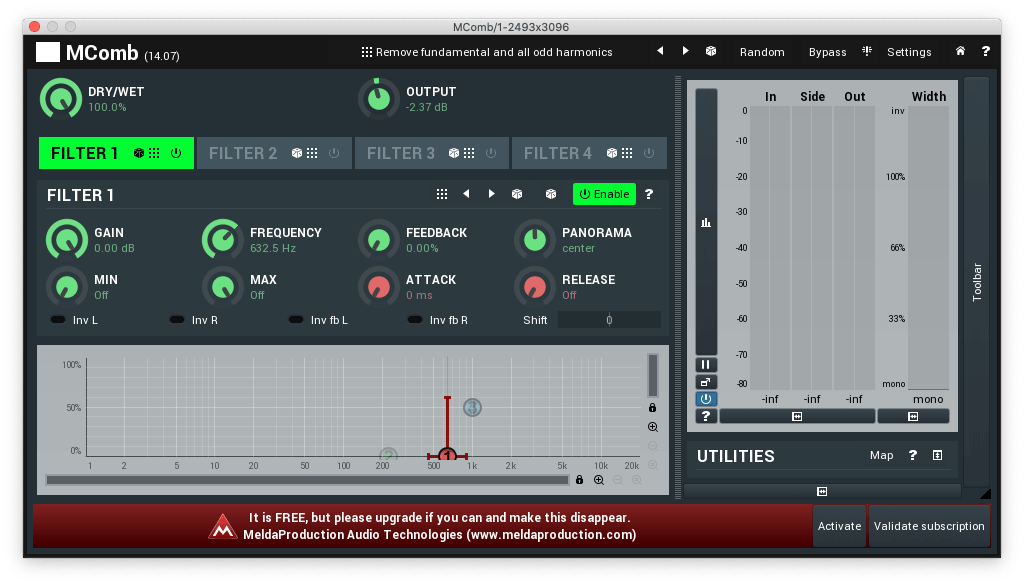Select the FILTER 4 tab
Viewport: 1024px width, 585px height.
(x=589, y=153)
